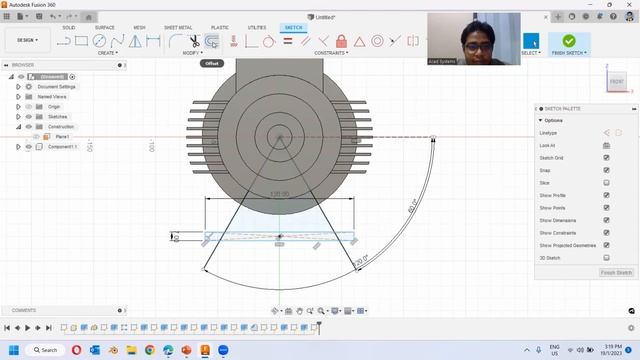This screenshot has width=640, height=360.
Task: Select the Fillet tool in Modify
Action: tap(176, 41)
